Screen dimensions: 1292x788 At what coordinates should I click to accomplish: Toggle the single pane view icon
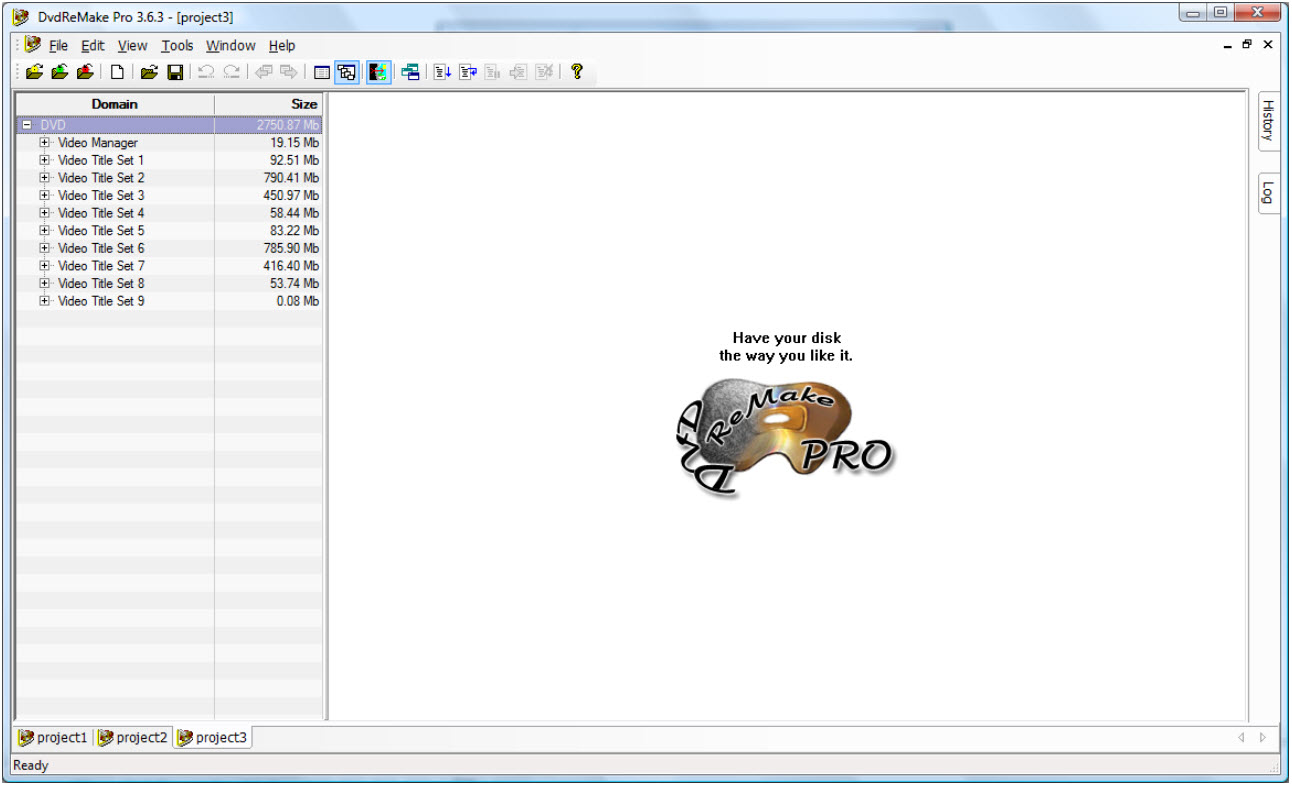pyautogui.click(x=322, y=72)
